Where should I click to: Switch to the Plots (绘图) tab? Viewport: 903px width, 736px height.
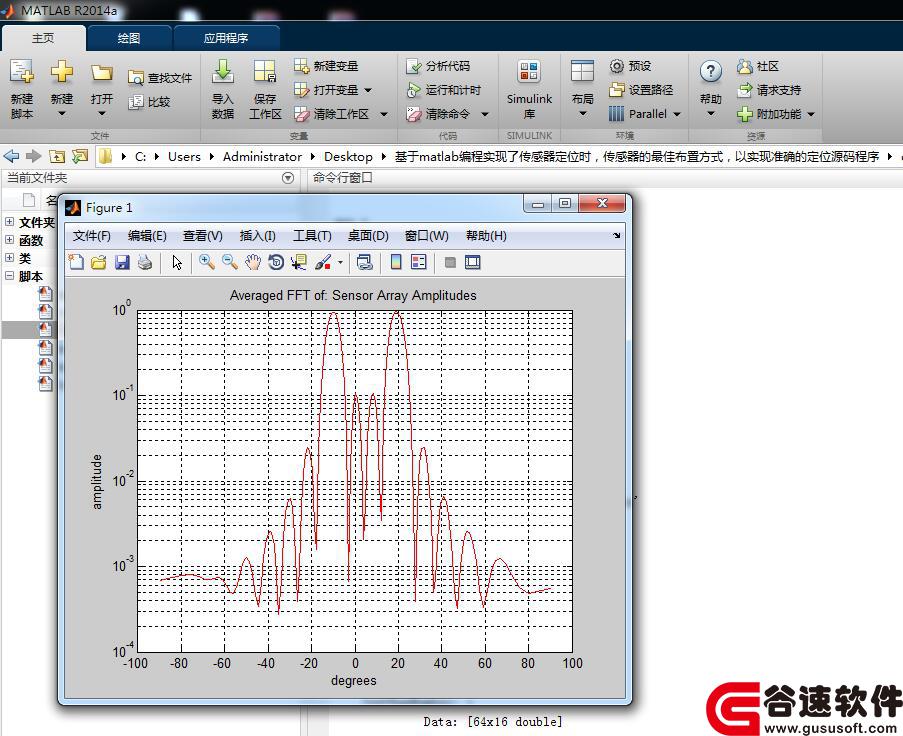pyautogui.click(x=129, y=38)
